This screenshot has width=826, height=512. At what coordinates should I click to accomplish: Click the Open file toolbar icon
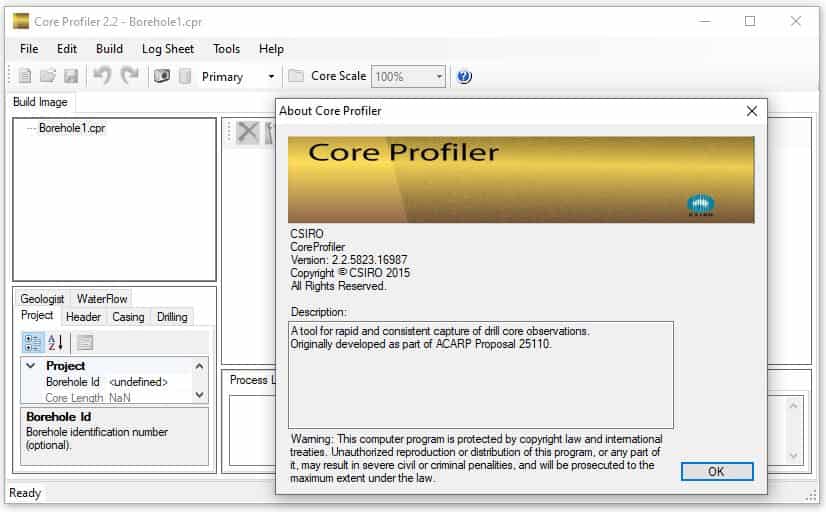[48, 76]
